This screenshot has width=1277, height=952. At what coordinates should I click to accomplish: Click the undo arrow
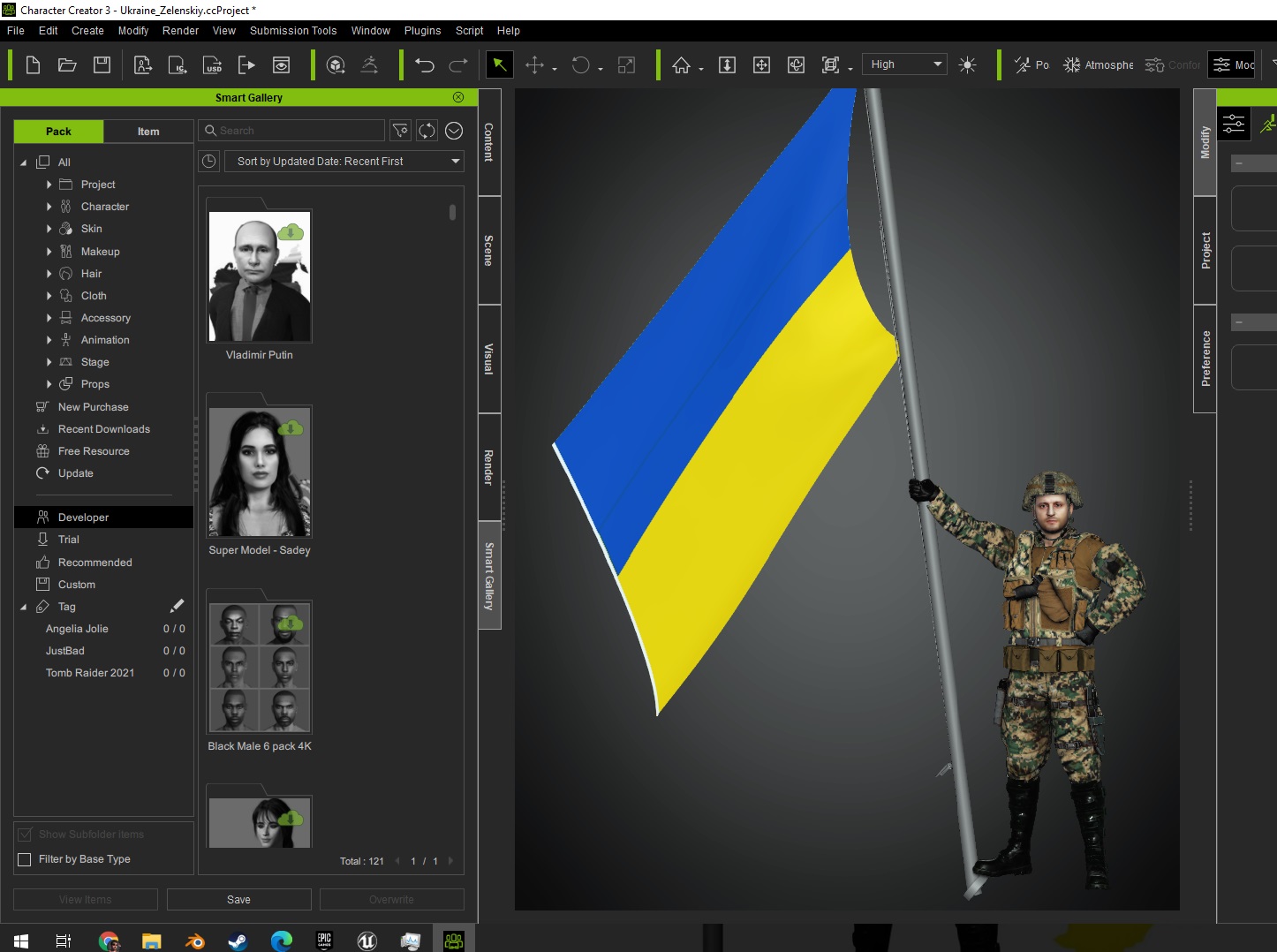424,64
